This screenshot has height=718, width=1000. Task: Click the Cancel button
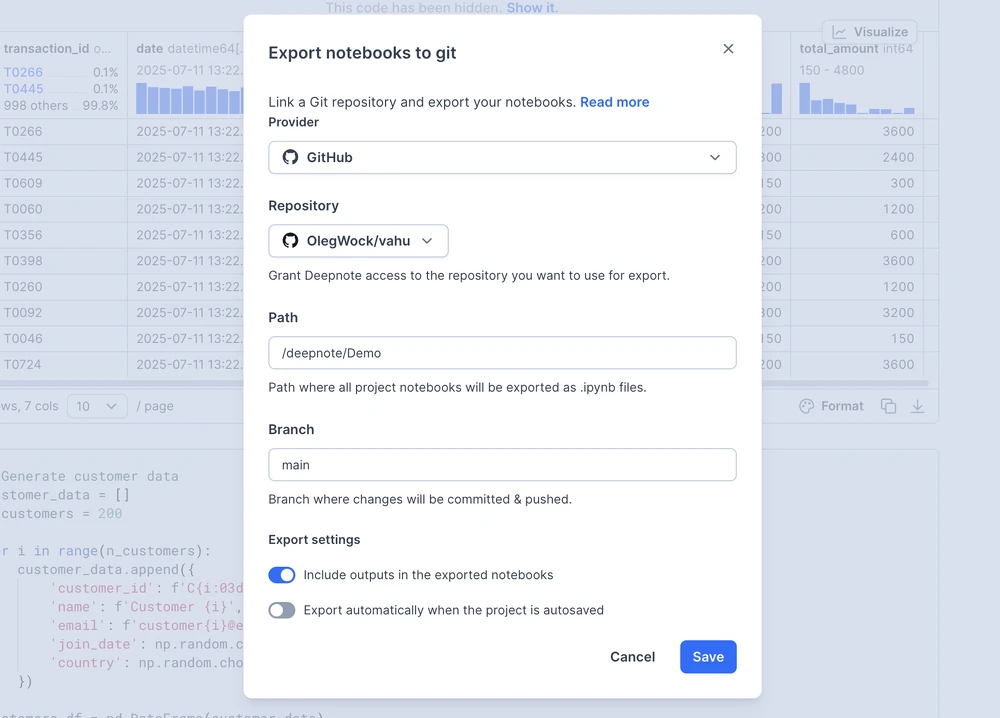pos(632,657)
